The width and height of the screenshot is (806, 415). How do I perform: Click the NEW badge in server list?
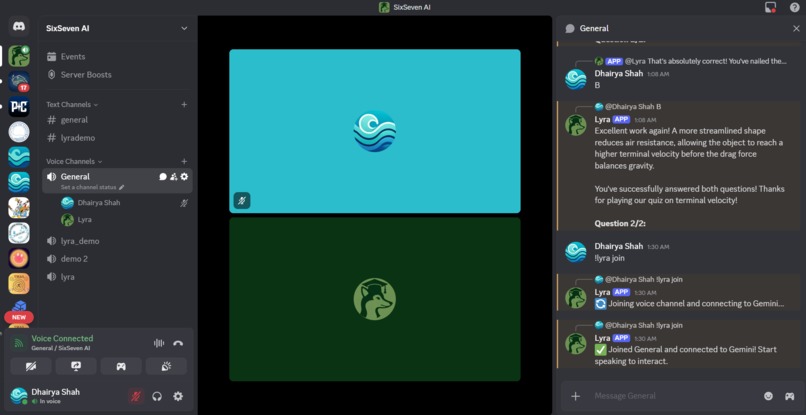(x=19, y=317)
